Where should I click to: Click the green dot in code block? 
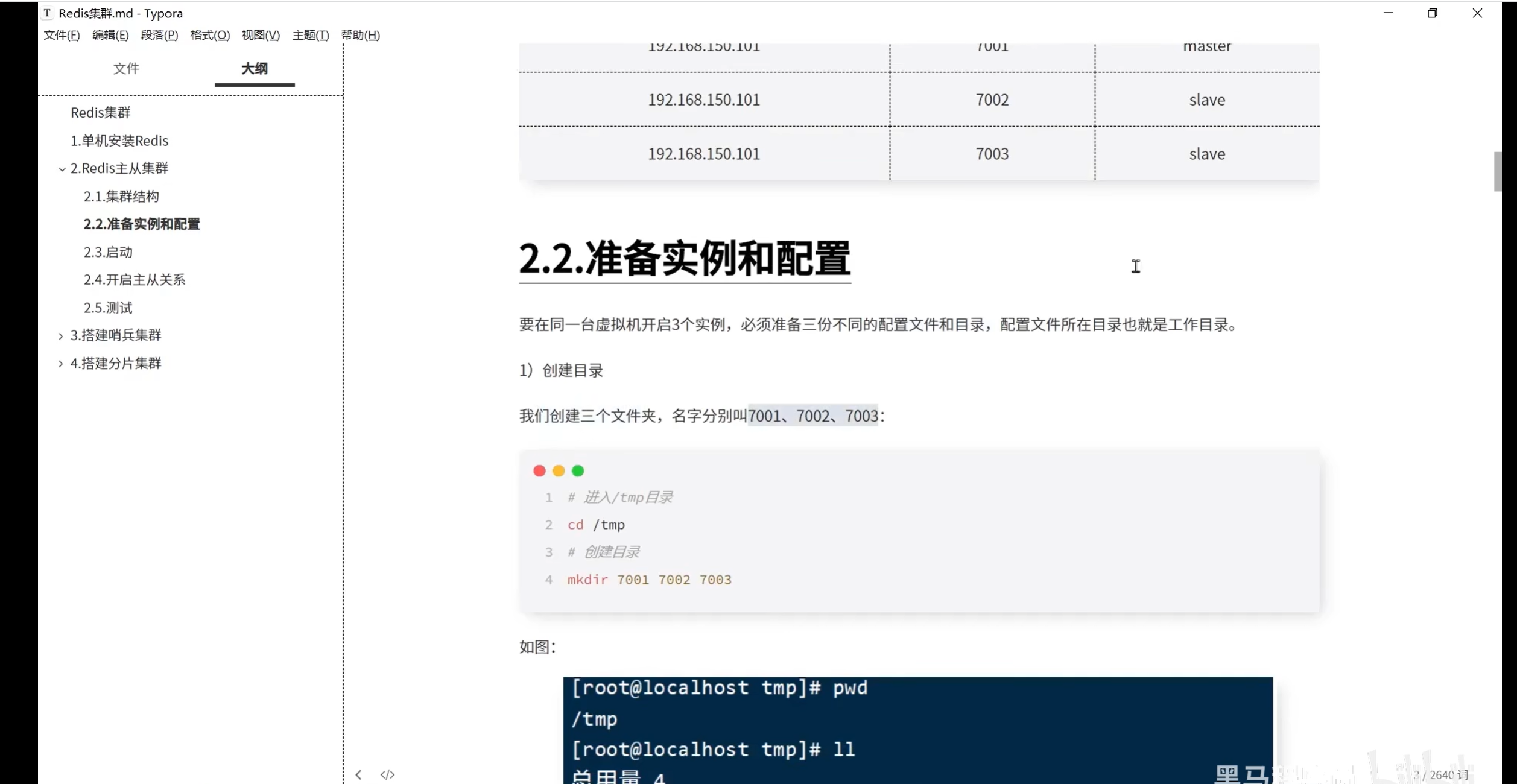point(578,470)
